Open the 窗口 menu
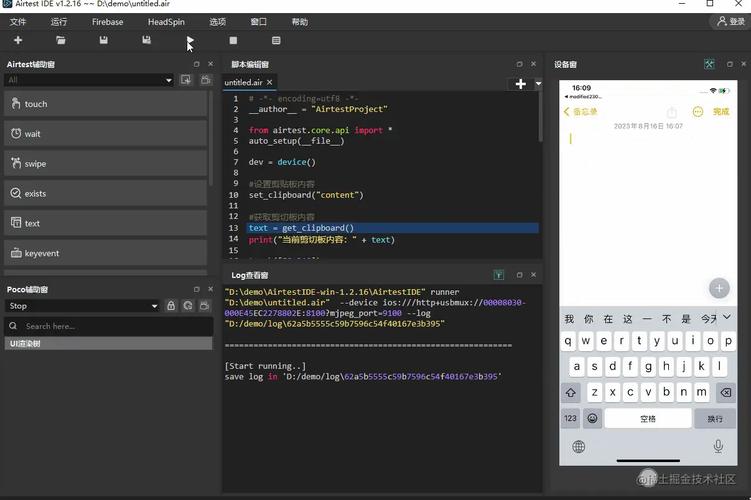Viewport: 751px width, 500px height. point(259,22)
